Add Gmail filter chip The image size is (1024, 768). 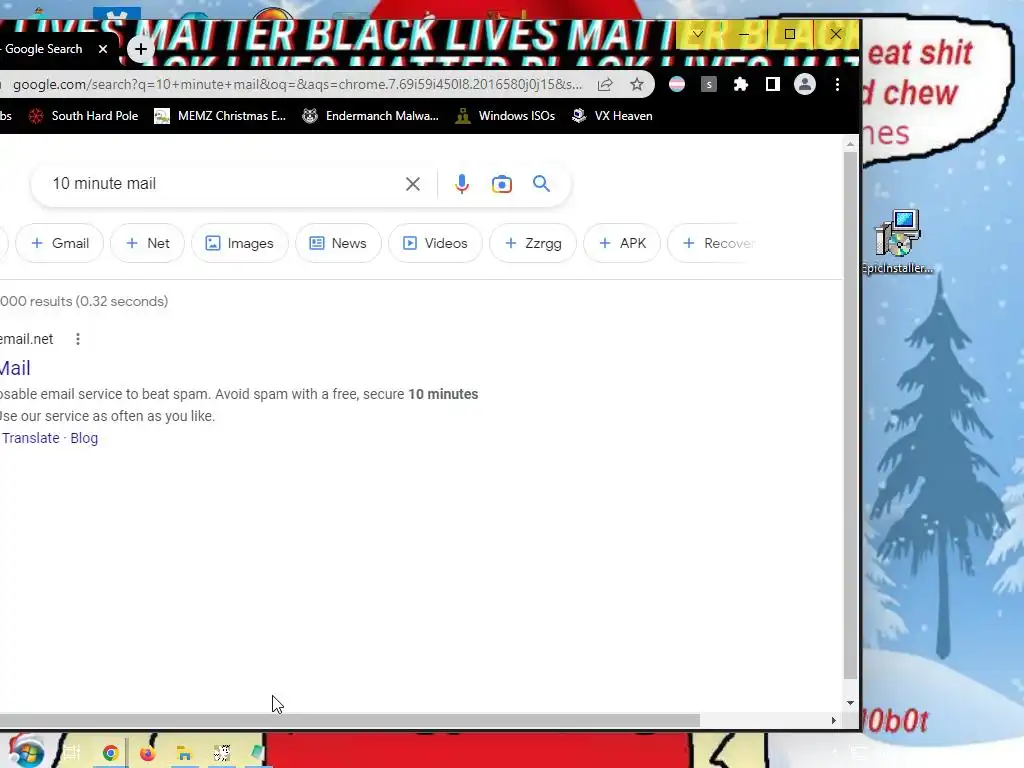click(59, 243)
